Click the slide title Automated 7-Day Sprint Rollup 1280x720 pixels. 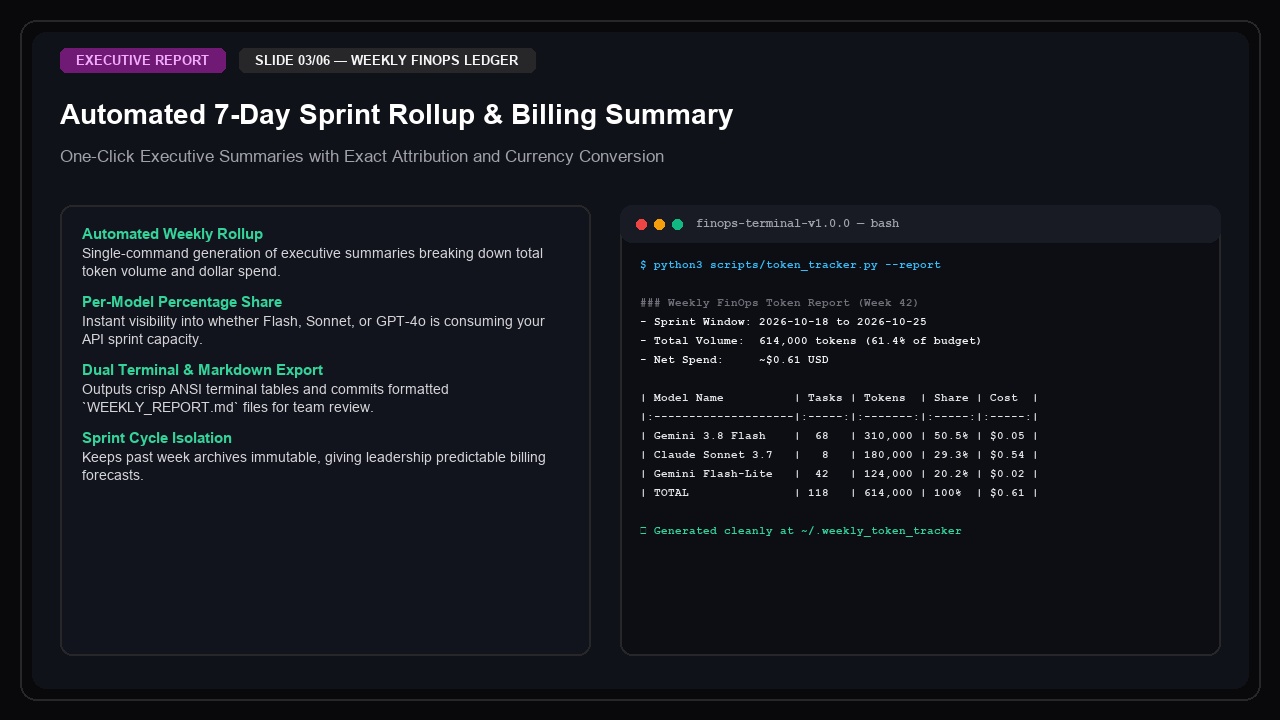coord(396,115)
